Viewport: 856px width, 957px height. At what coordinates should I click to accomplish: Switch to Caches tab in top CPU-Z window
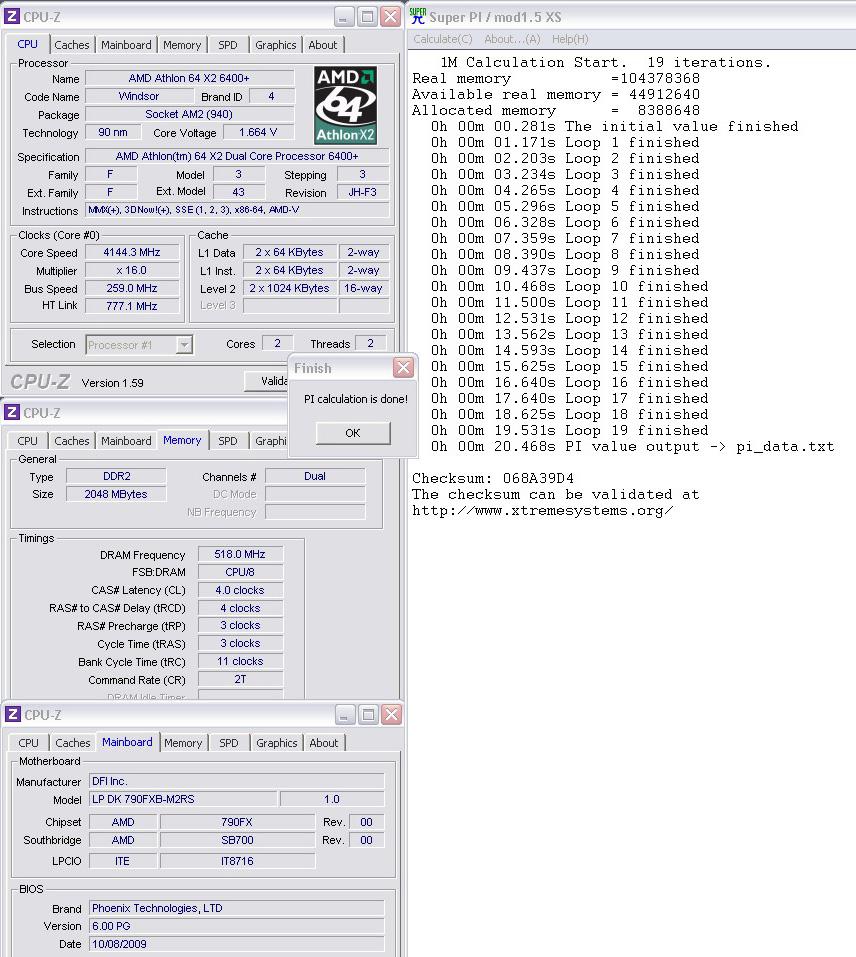pos(71,45)
